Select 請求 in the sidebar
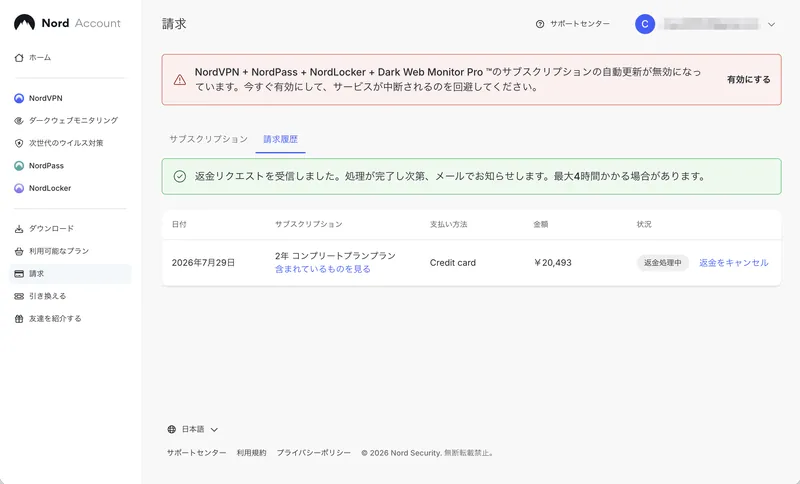Viewport: 800px width, 484px height. (x=70, y=274)
